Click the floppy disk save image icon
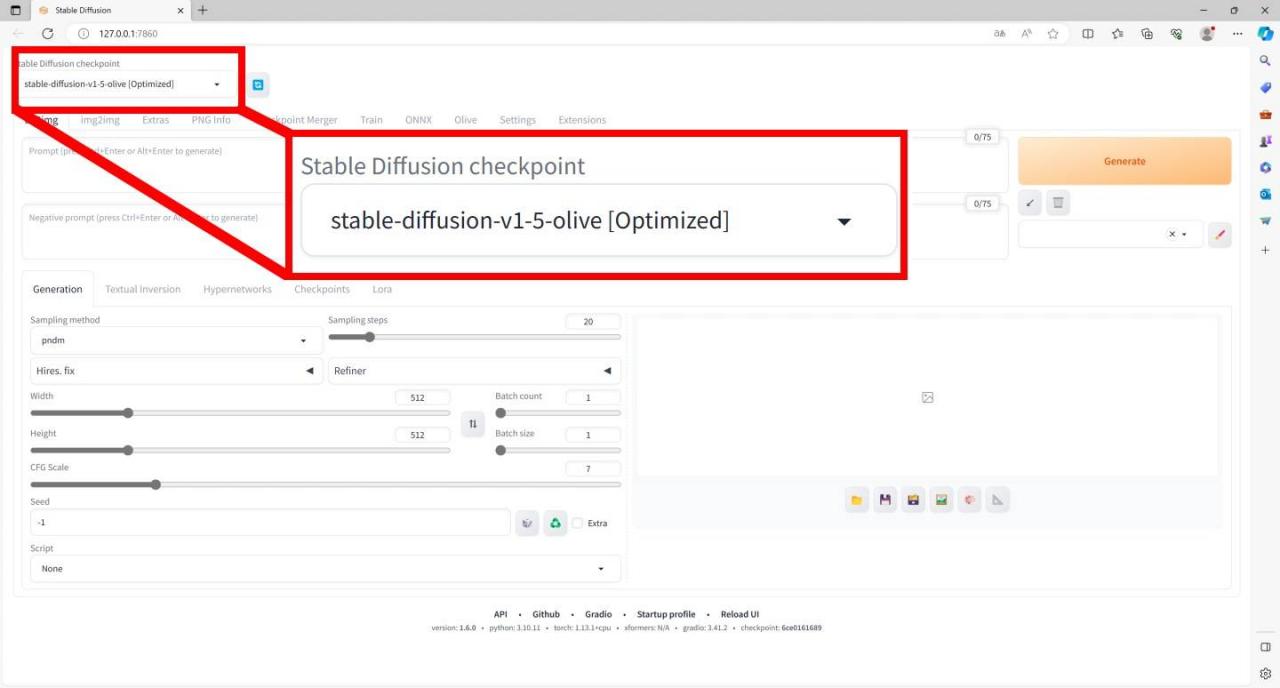Viewport: 1280px width, 688px height. coord(884,500)
